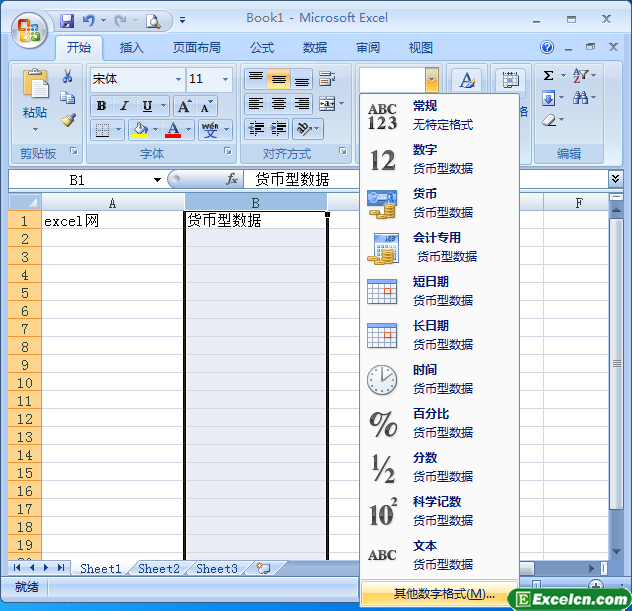Select the 科学记数 format option
The width and height of the screenshot is (632, 611).
[x=439, y=511]
